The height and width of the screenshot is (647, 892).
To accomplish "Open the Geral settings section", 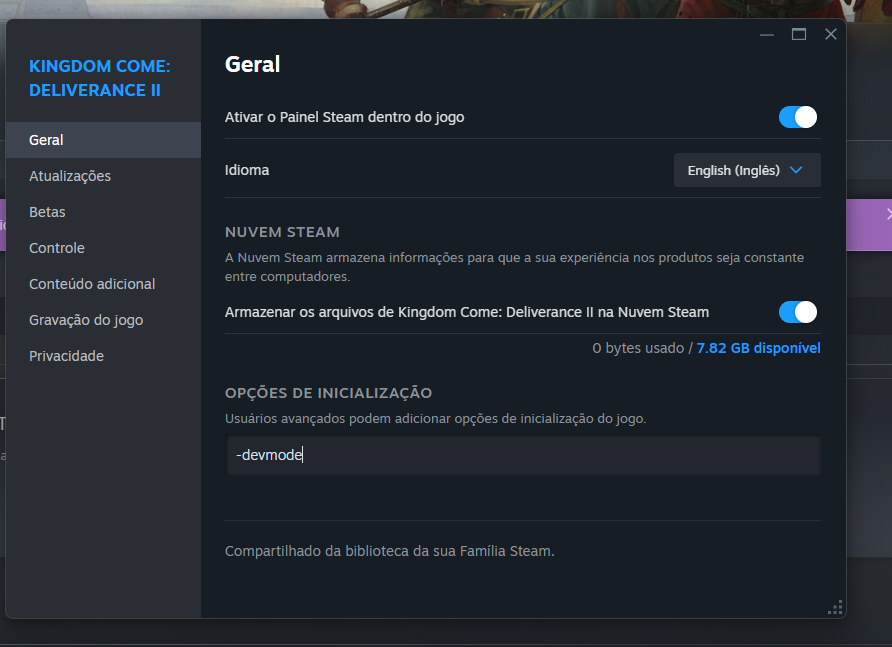I will (x=103, y=140).
